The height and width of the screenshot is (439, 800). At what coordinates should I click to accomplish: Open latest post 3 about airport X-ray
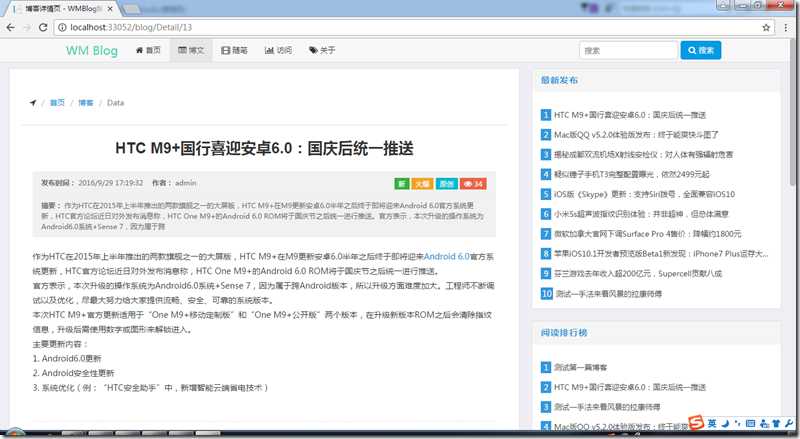coord(643,154)
